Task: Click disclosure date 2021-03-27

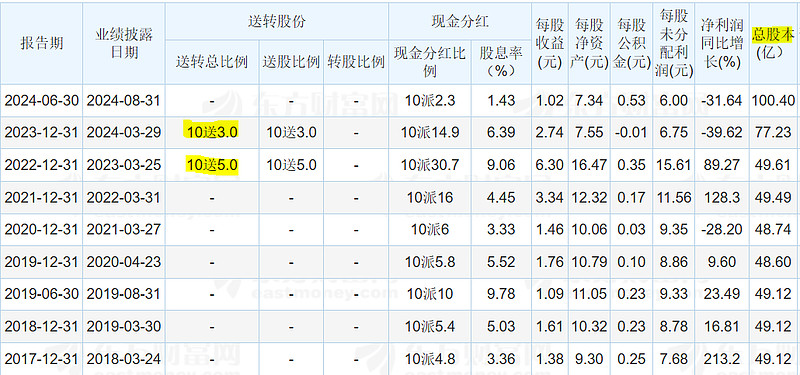Action: 124,230
